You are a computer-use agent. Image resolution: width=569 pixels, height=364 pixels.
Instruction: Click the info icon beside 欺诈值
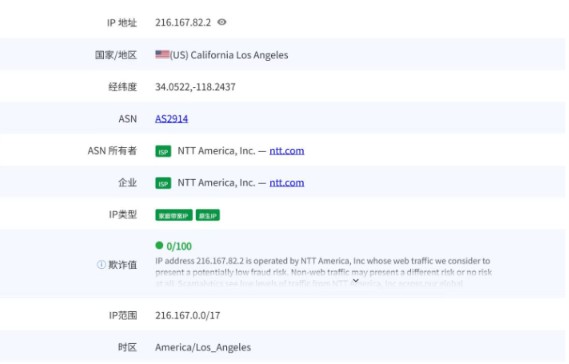[101, 265]
